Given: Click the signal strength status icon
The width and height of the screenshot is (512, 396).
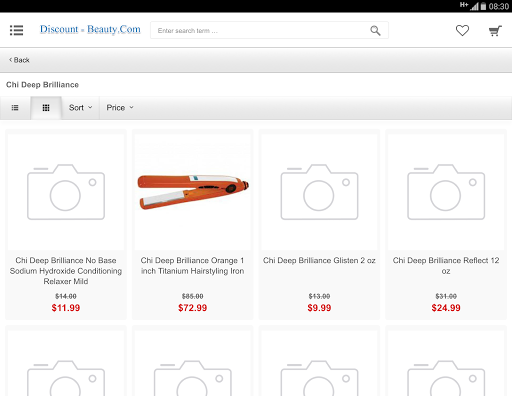Looking at the screenshot, I should 474,6.
